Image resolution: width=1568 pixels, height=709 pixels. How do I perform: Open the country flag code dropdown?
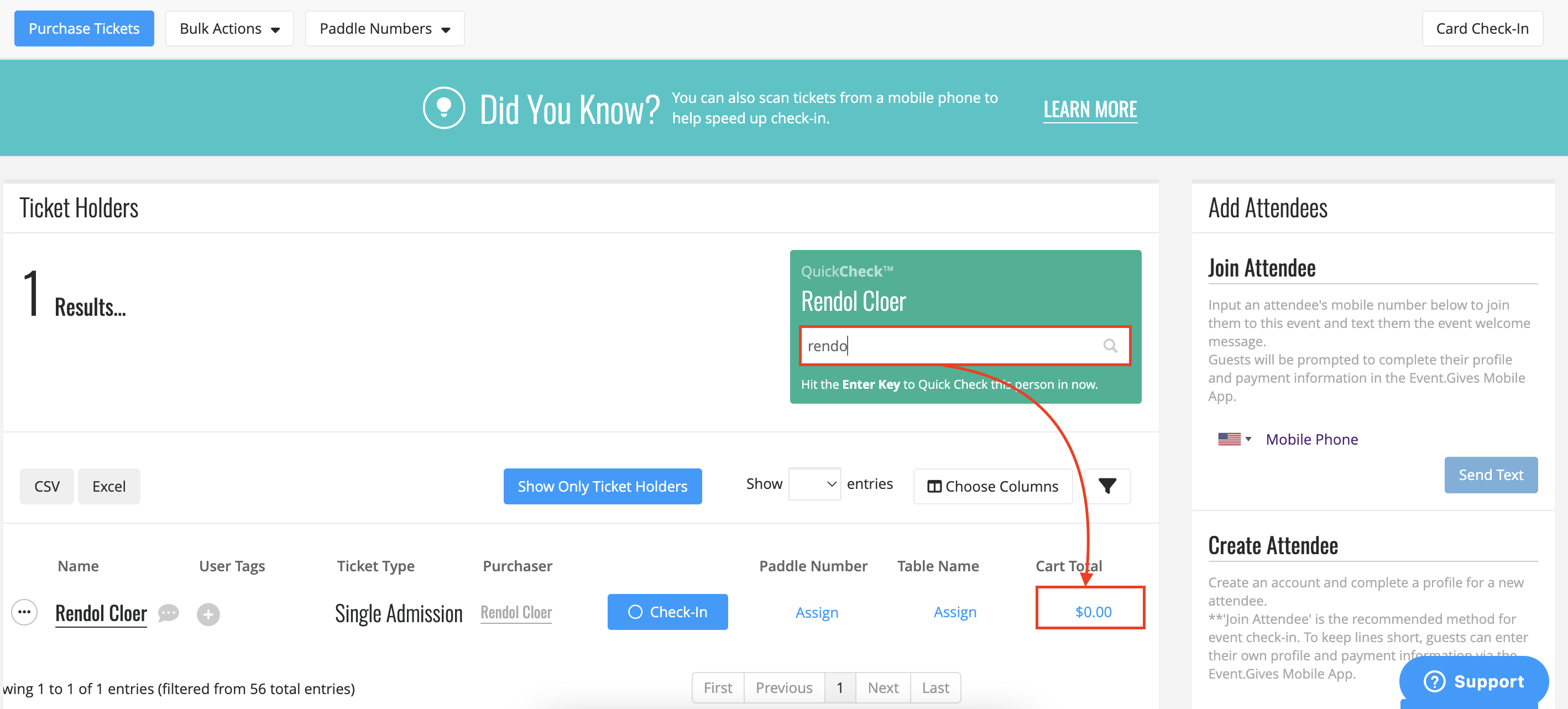[1235, 439]
